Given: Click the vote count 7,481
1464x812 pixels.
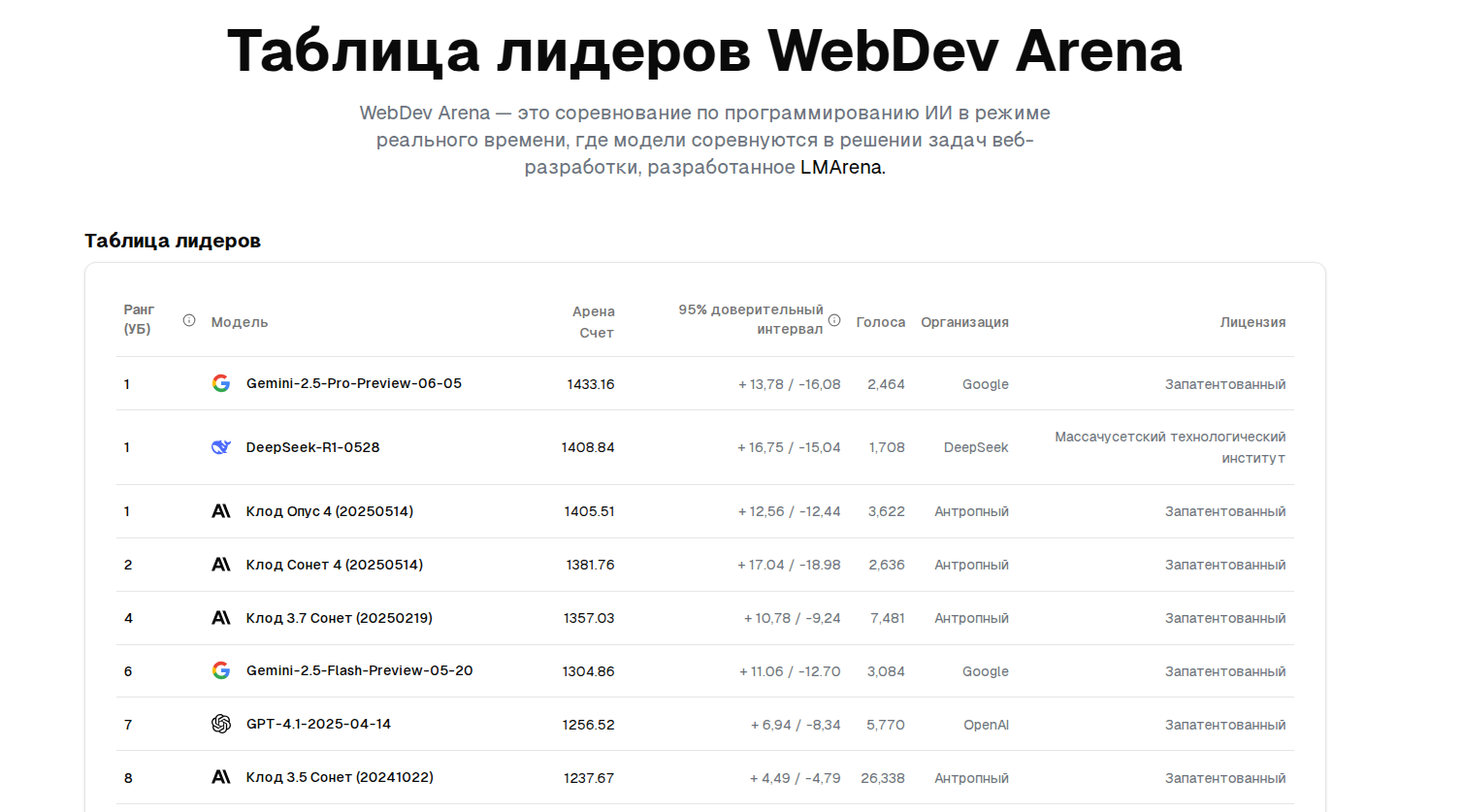Looking at the screenshot, I should click(888, 618).
